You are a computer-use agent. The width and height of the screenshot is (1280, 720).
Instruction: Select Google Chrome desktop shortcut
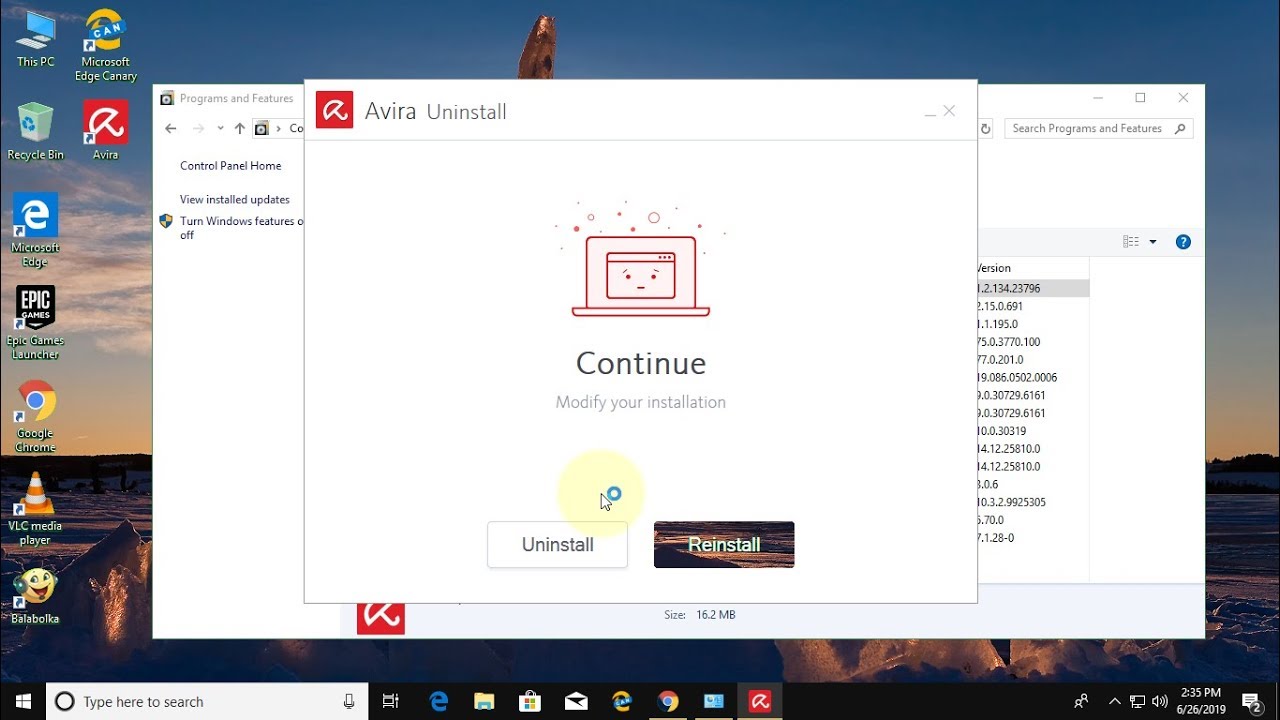[35, 416]
